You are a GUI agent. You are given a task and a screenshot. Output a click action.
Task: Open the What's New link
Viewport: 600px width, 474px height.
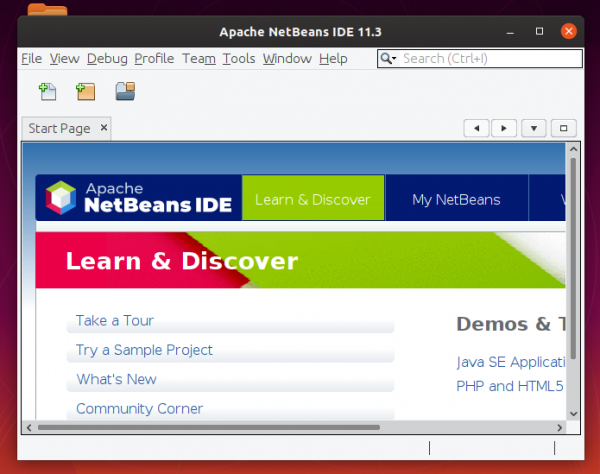pos(117,380)
